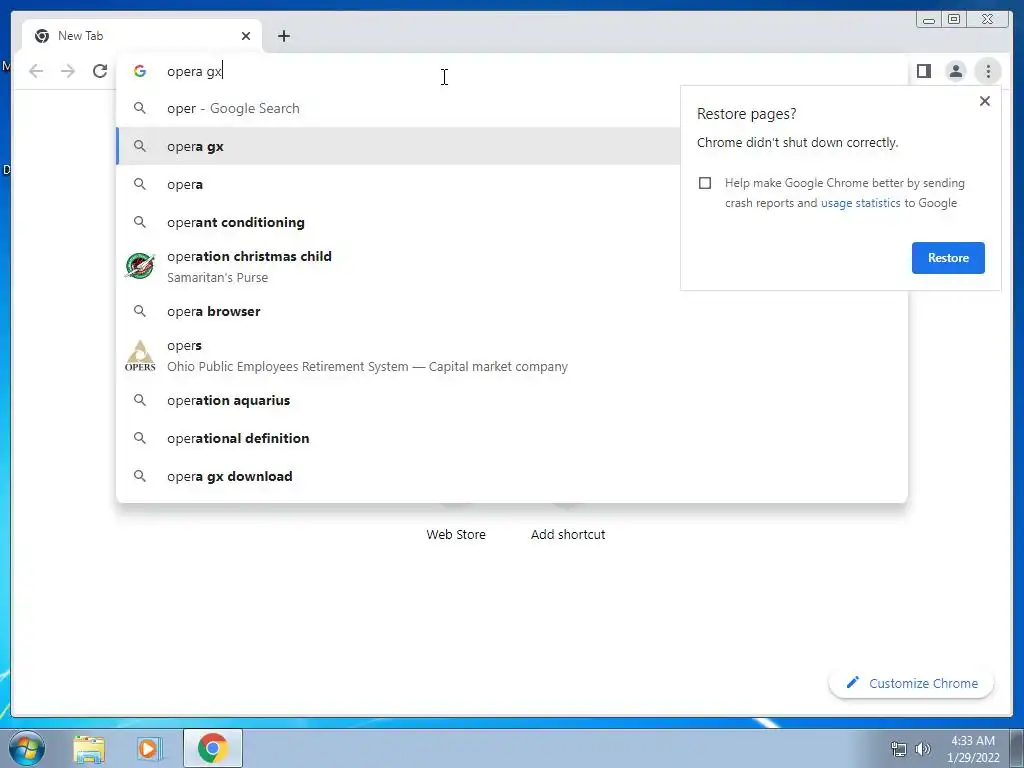Choose the 'opers' Ohio Retirement System suggestion
Image resolution: width=1024 pixels, height=768 pixels.
(x=512, y=356)
